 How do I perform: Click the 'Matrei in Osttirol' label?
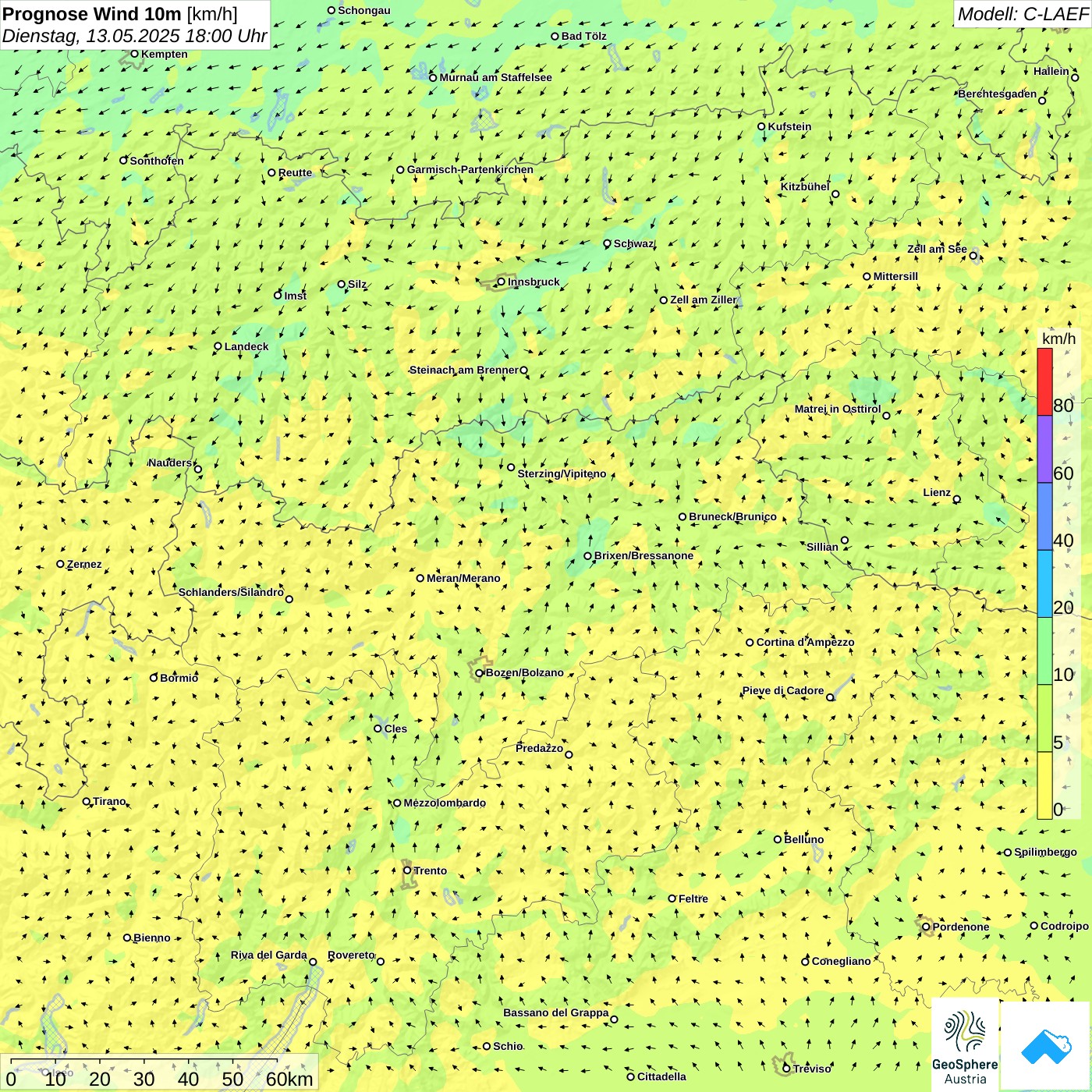(838, 409)
